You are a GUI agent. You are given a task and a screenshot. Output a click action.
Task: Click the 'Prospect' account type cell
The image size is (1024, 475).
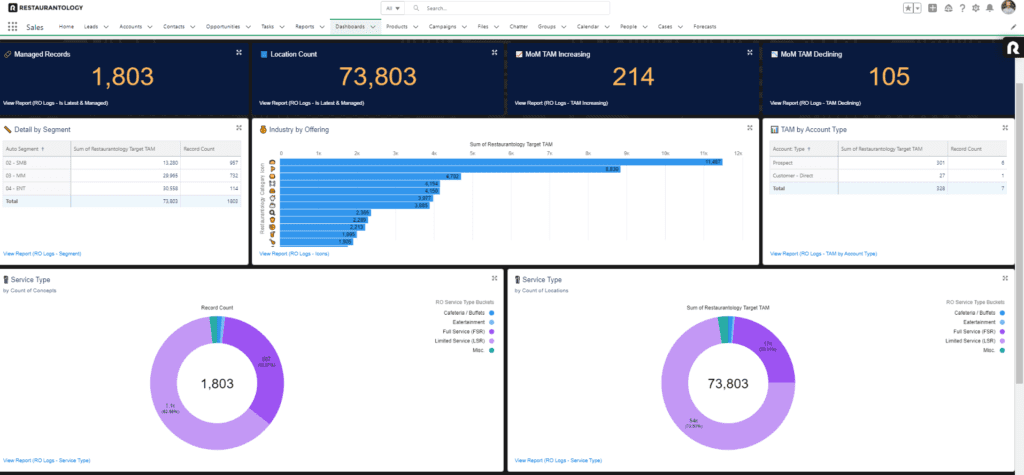tap(803, 163)
